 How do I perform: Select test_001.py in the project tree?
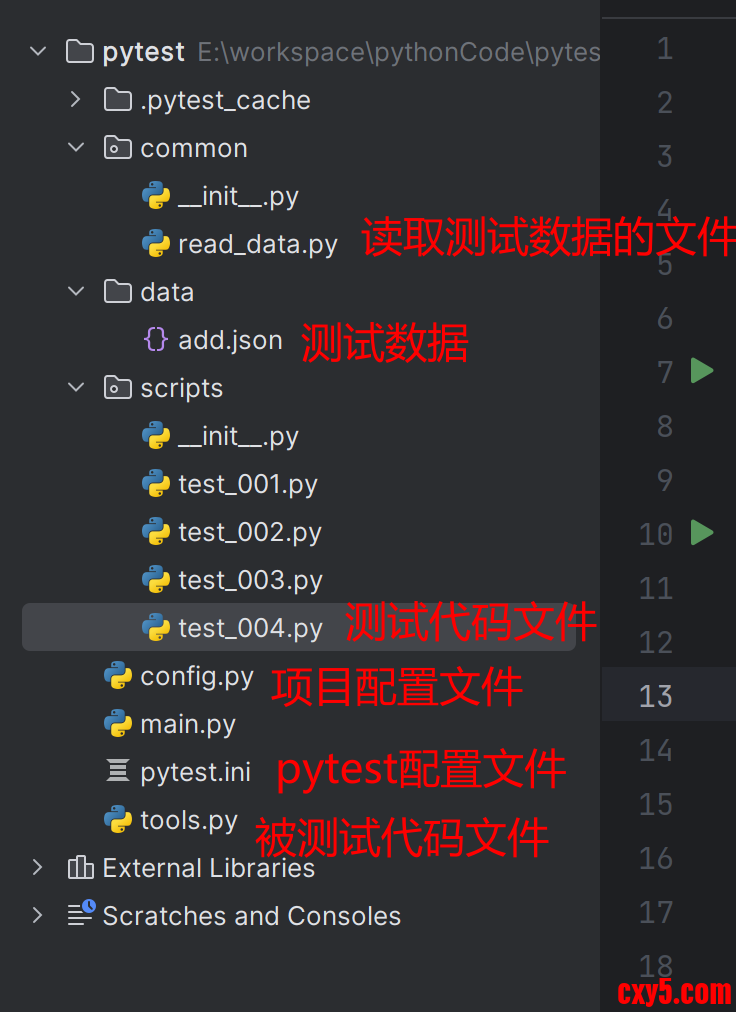click(248, 484)
